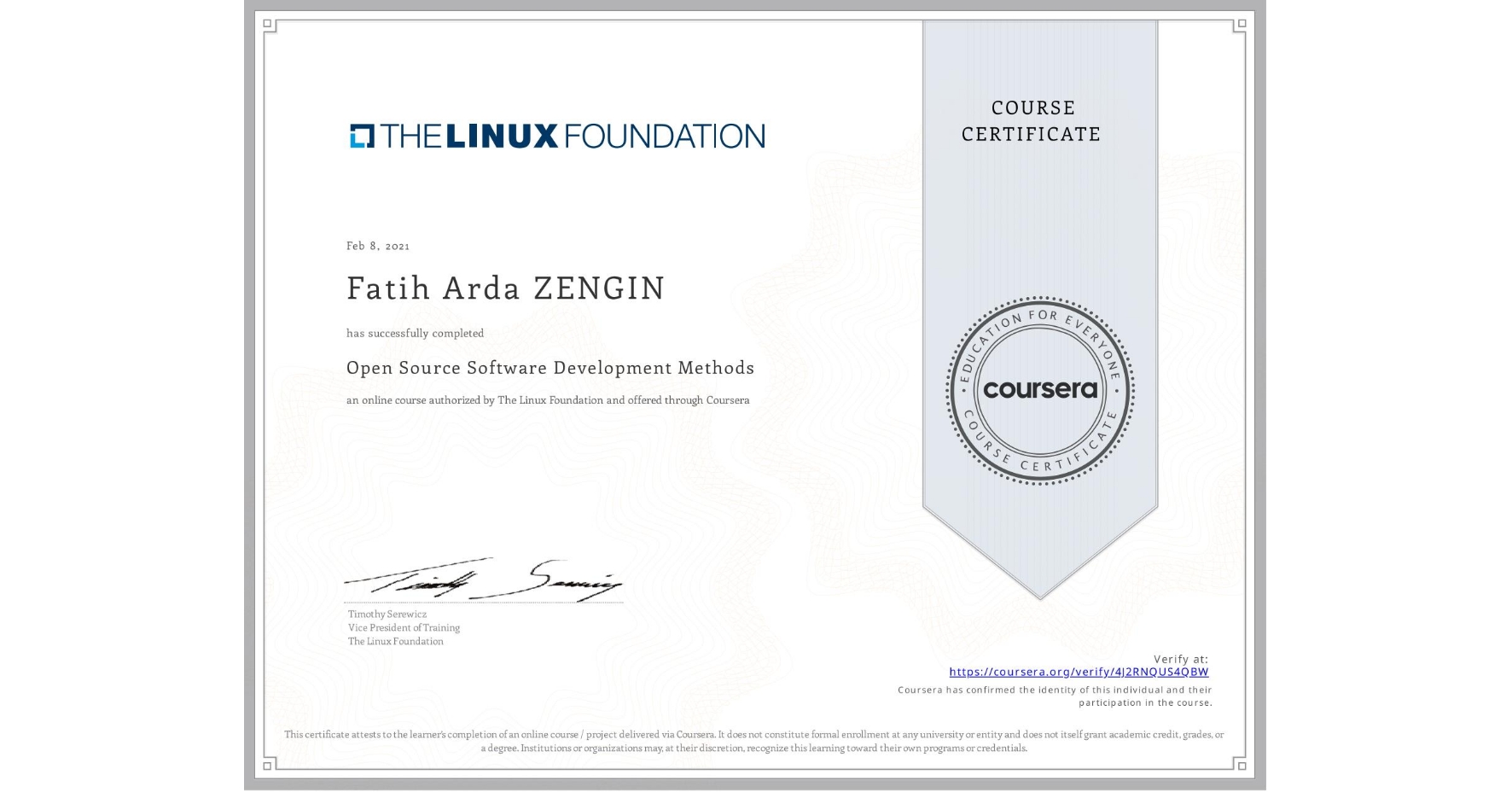The width and height of the screenshot is (1512, 792).
Task: Select the certificate date Feb 8, 2021
Action: tap(376, 246)
